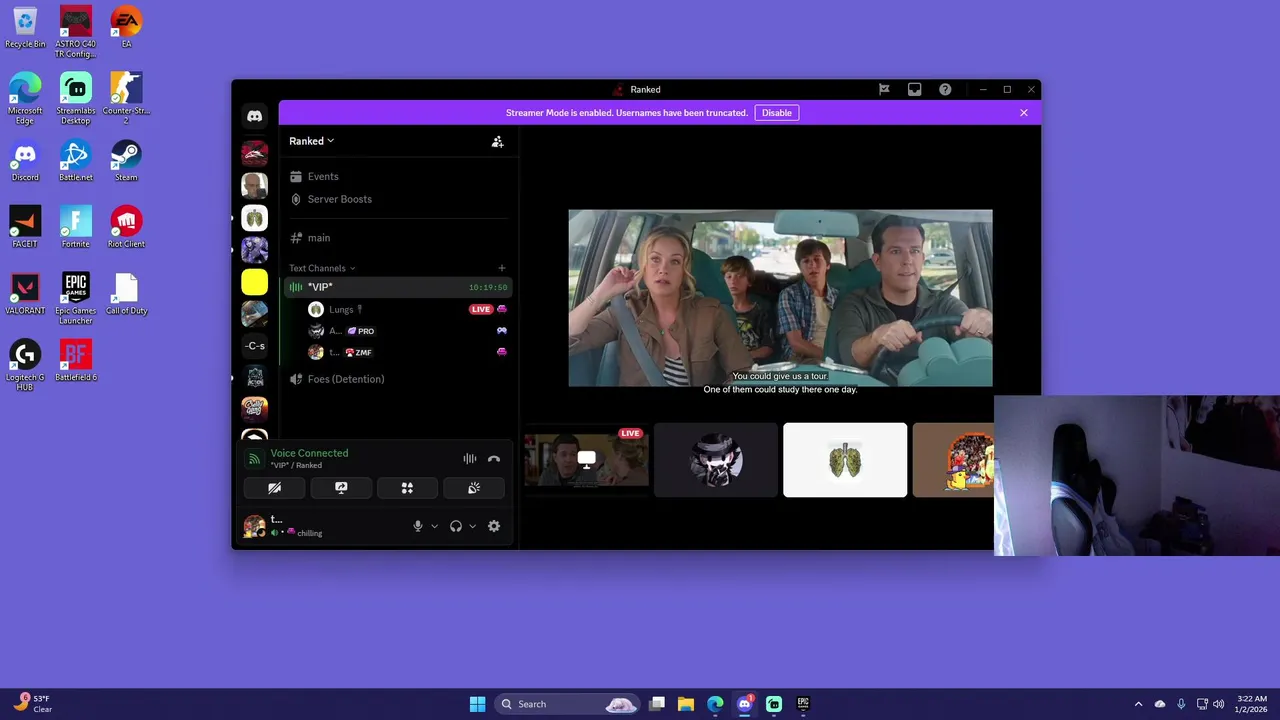Open the server icon with the sunset logo
1280x720 pixels.
(x=255, y=410)
